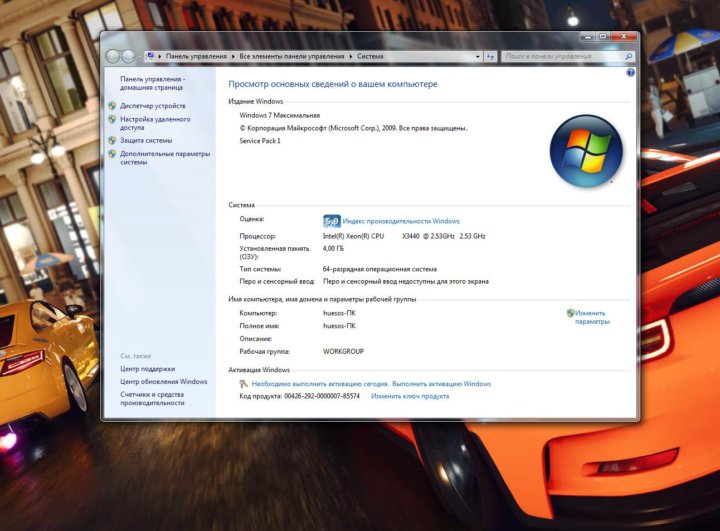Click 'Изменить параметры' link
Image resolution: width=720 pixels, height=531 pixels.
coord(592,317)
